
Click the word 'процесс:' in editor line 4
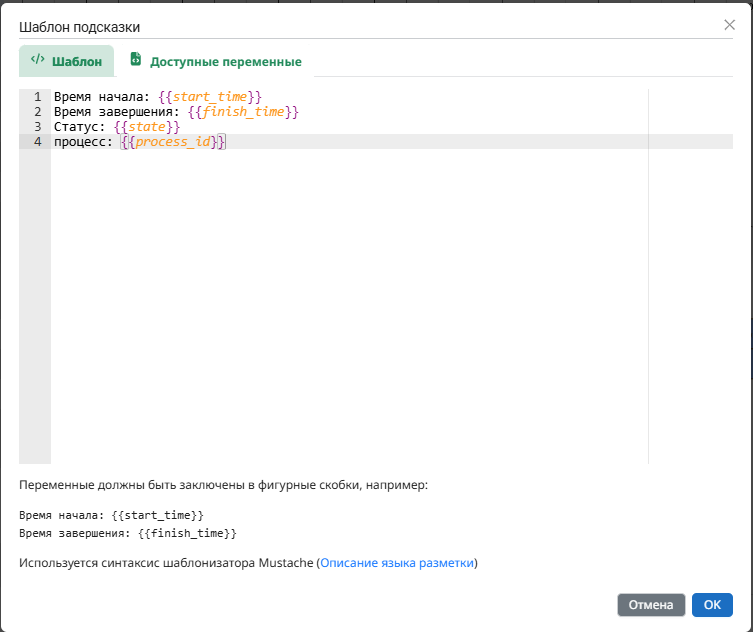click(x=83, y=142)
